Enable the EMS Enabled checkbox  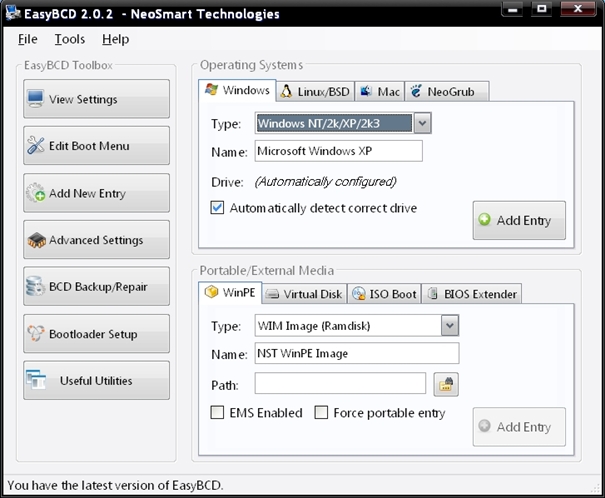[217, 412]
